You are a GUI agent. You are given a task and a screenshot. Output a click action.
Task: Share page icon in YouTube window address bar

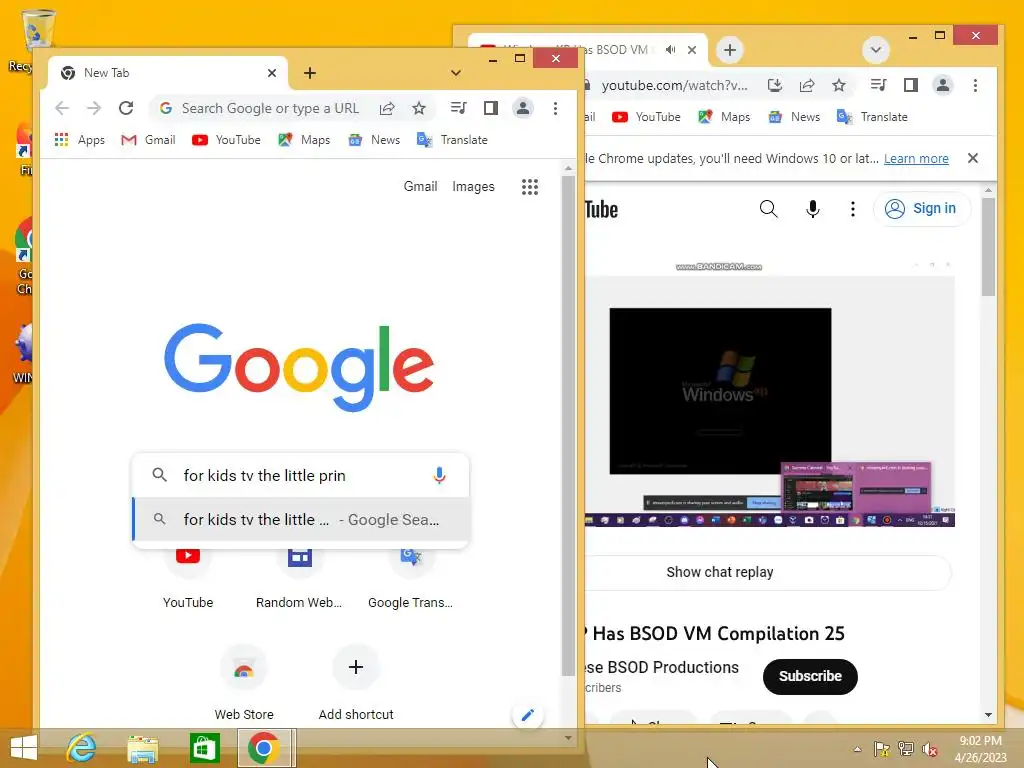pyautogui.click(x=807, y=85)
